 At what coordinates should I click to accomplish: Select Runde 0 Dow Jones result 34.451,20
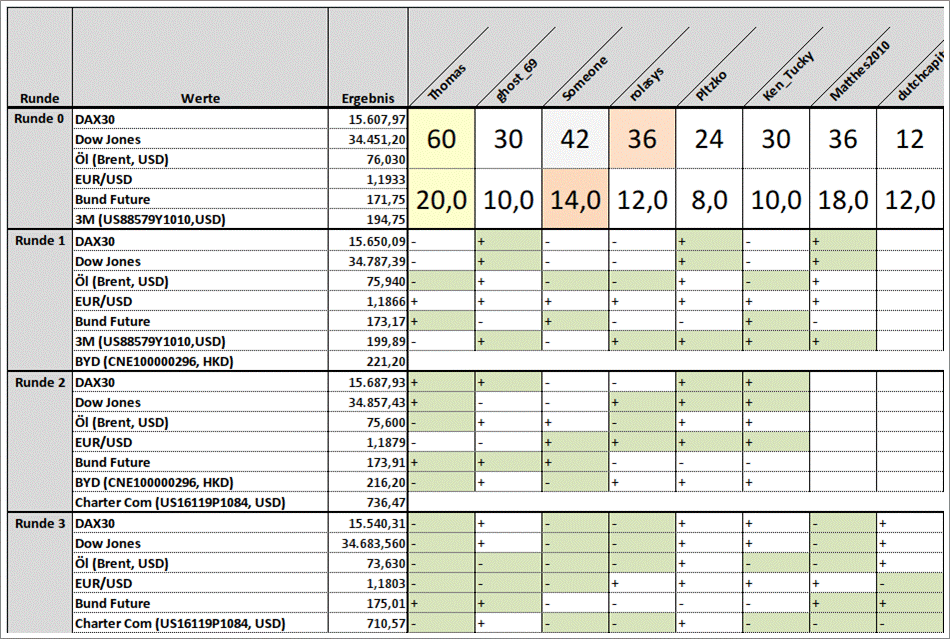coord(368,139)
